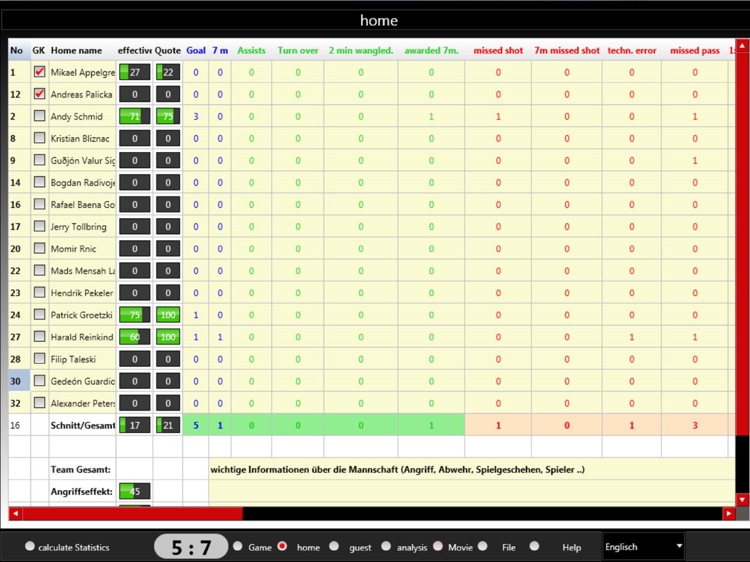Click Harald Reinkind's techn. error value 1
Image resolution: width=750 pixels, height=562 pixels.
pos(631,337)
